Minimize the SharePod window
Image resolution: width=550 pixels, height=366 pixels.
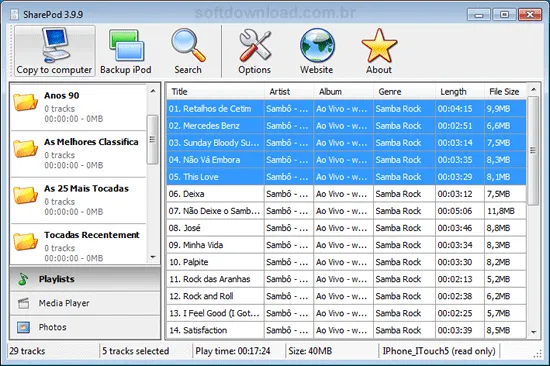[x=479, y=15]
